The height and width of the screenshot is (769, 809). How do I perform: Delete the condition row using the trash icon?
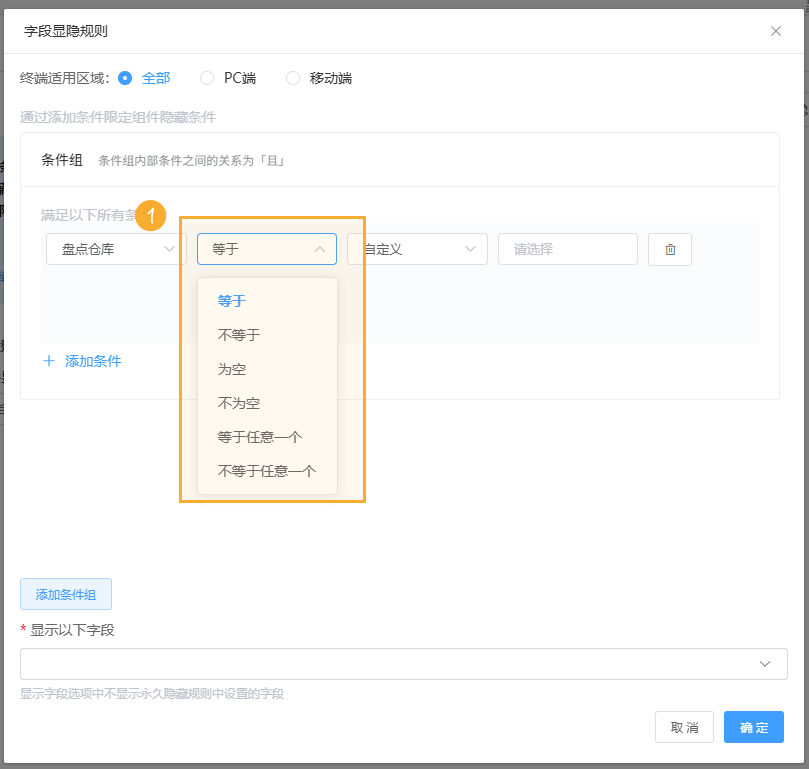point(670,249)
